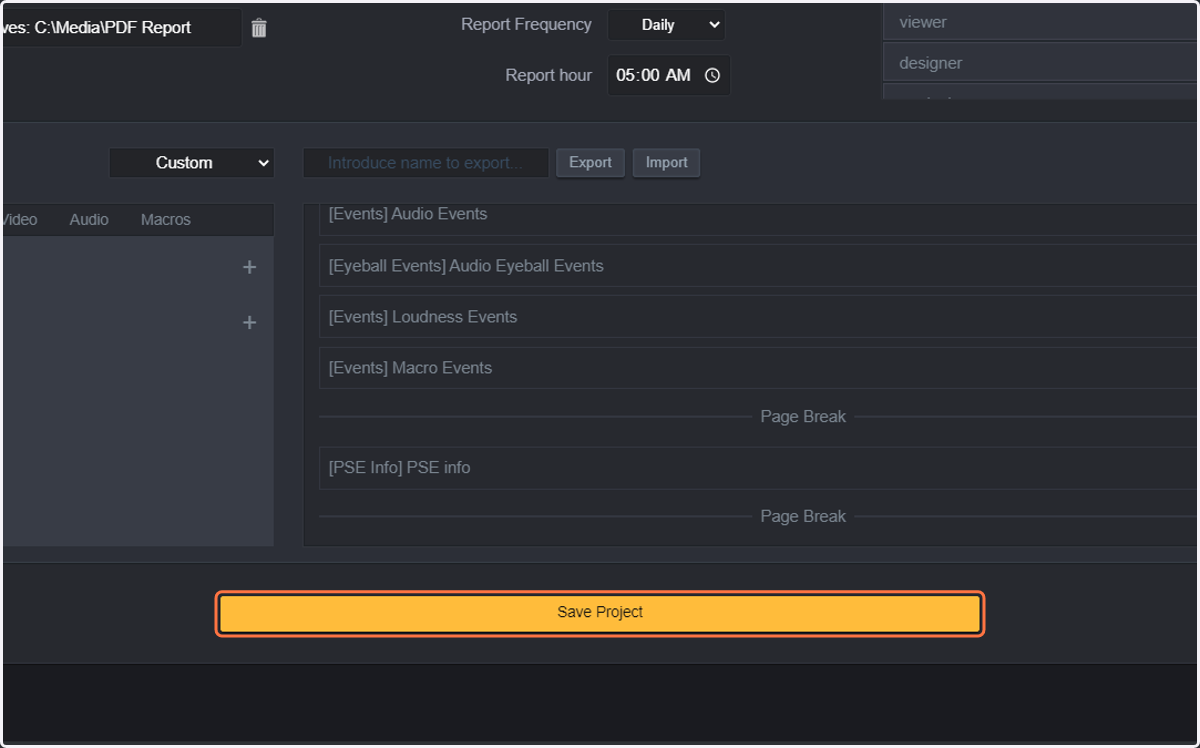This screenshot has height=748, width=1200.
Task: Click the second plus icon in left panel
Action: [x=249, y=322]
